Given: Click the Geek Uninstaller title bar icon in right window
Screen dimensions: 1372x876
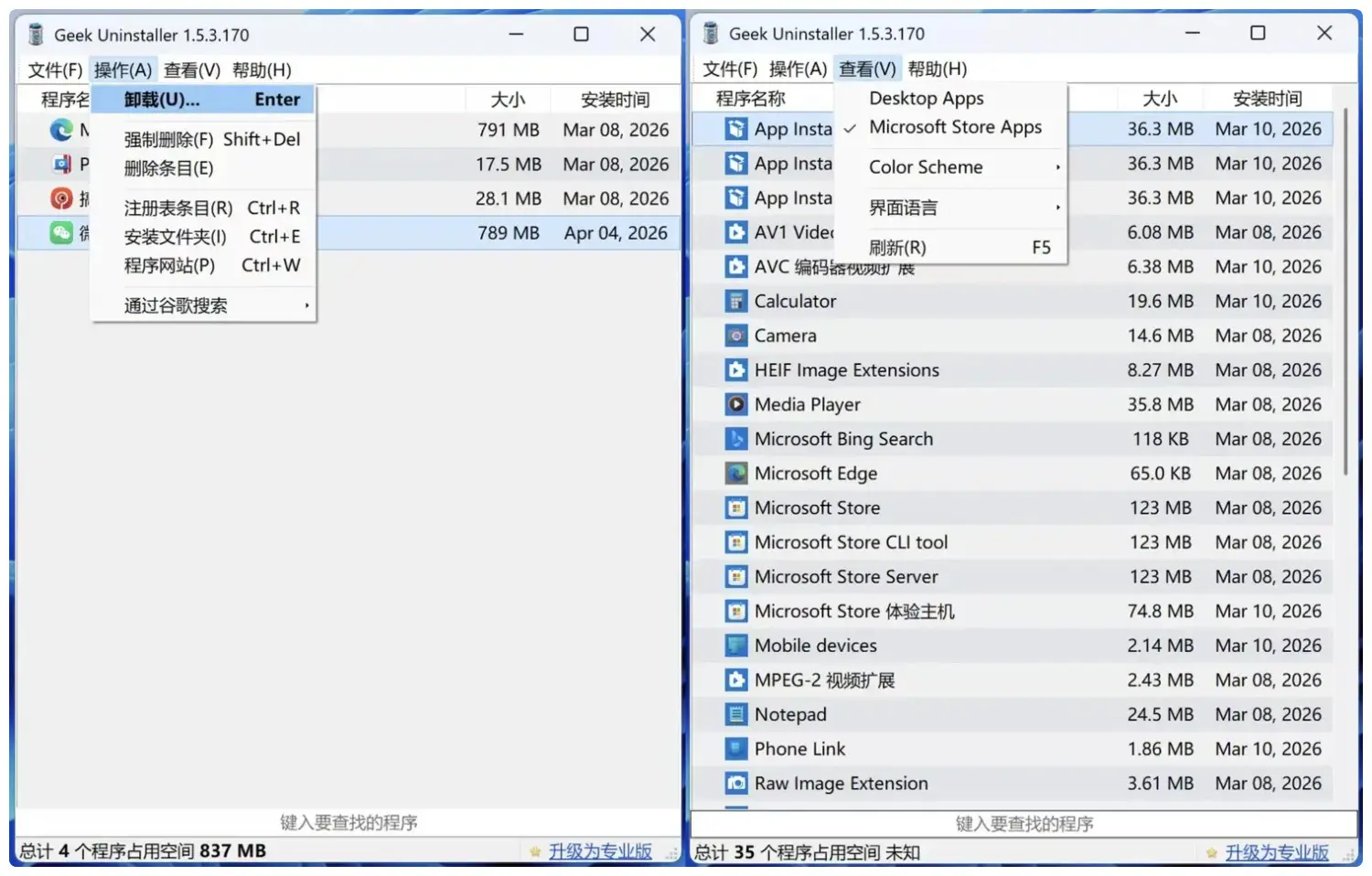Looking at the screenshot, I should pos(711,34).
